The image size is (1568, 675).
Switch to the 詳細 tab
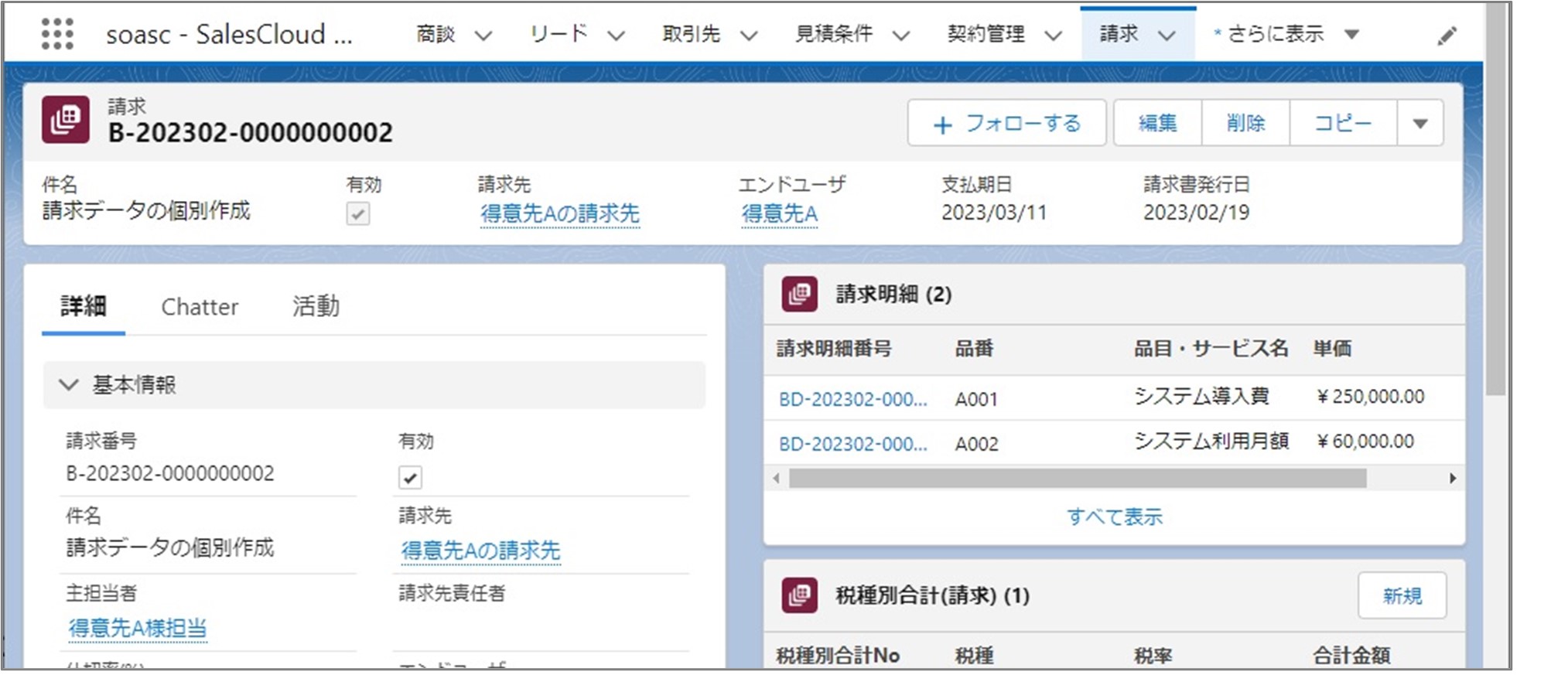click(84, 306)
